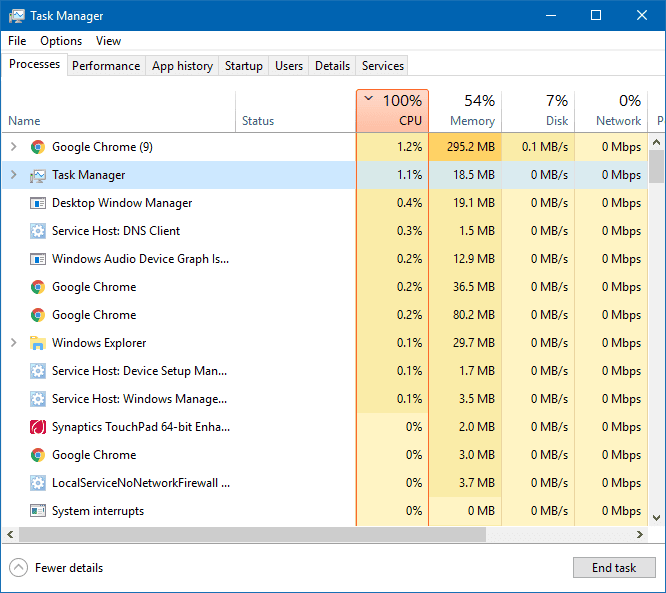The image size is (666, 593).
Task: Open the Options menu
Action: click(61, 41)
